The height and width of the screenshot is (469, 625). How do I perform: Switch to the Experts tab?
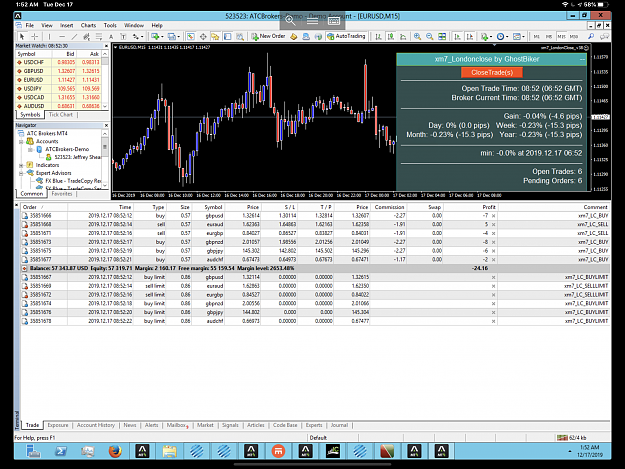coord(314,425)
